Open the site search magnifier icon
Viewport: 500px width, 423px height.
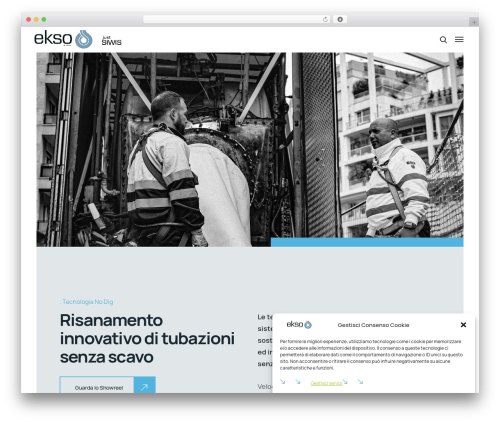point(443,40)
